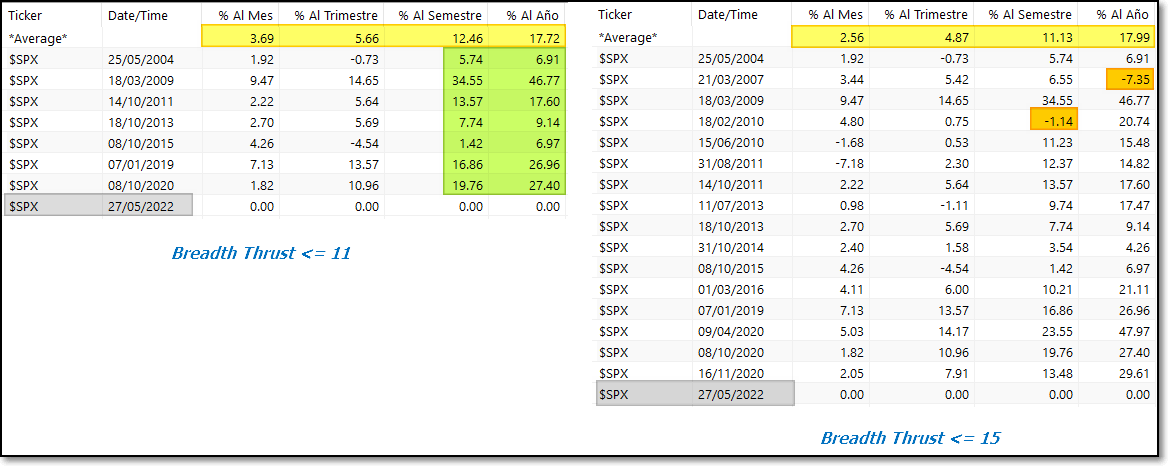The width and height of the screenshot is (1168, 466).
Task: Click yellow average 3.69 cell
Action: pyautogui.click(x=240, y=36)
